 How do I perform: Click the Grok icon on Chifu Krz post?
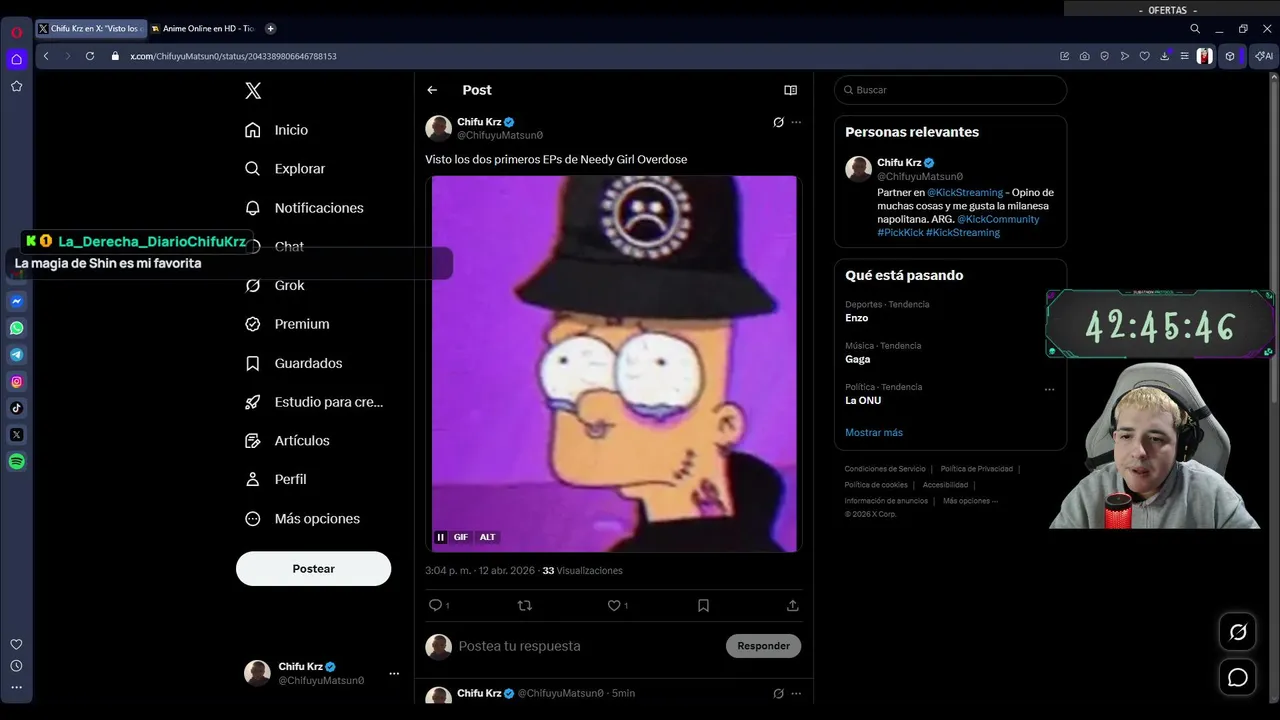point(778,122)
